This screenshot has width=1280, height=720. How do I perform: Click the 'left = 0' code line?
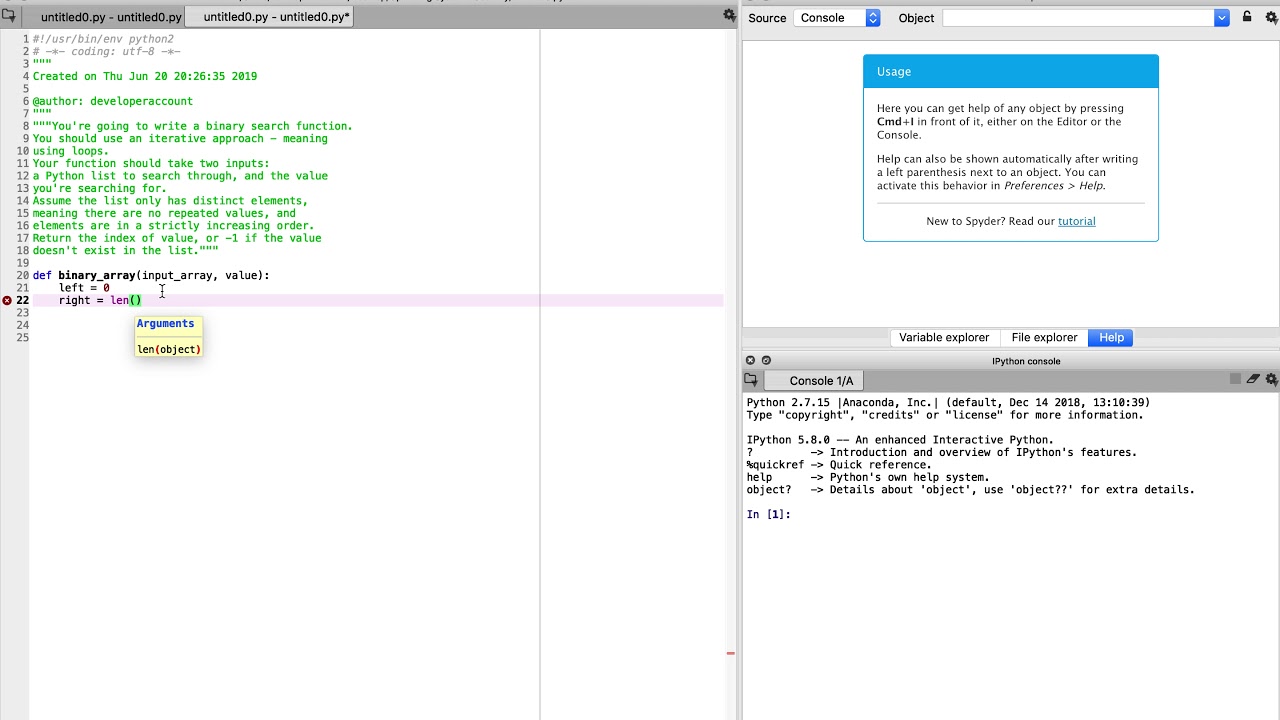point(84,288)
